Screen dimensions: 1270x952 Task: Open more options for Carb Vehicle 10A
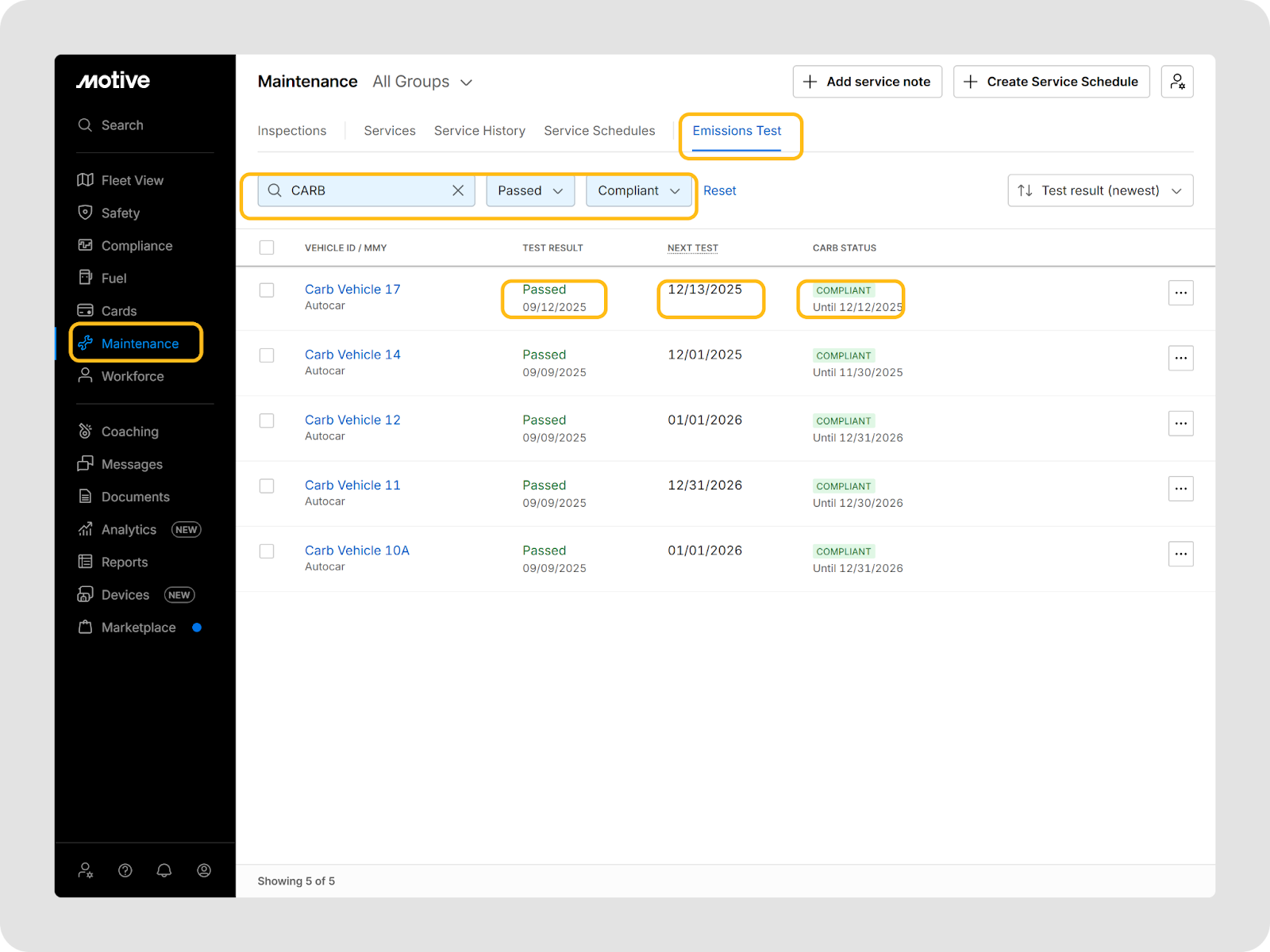(1181, 554)
